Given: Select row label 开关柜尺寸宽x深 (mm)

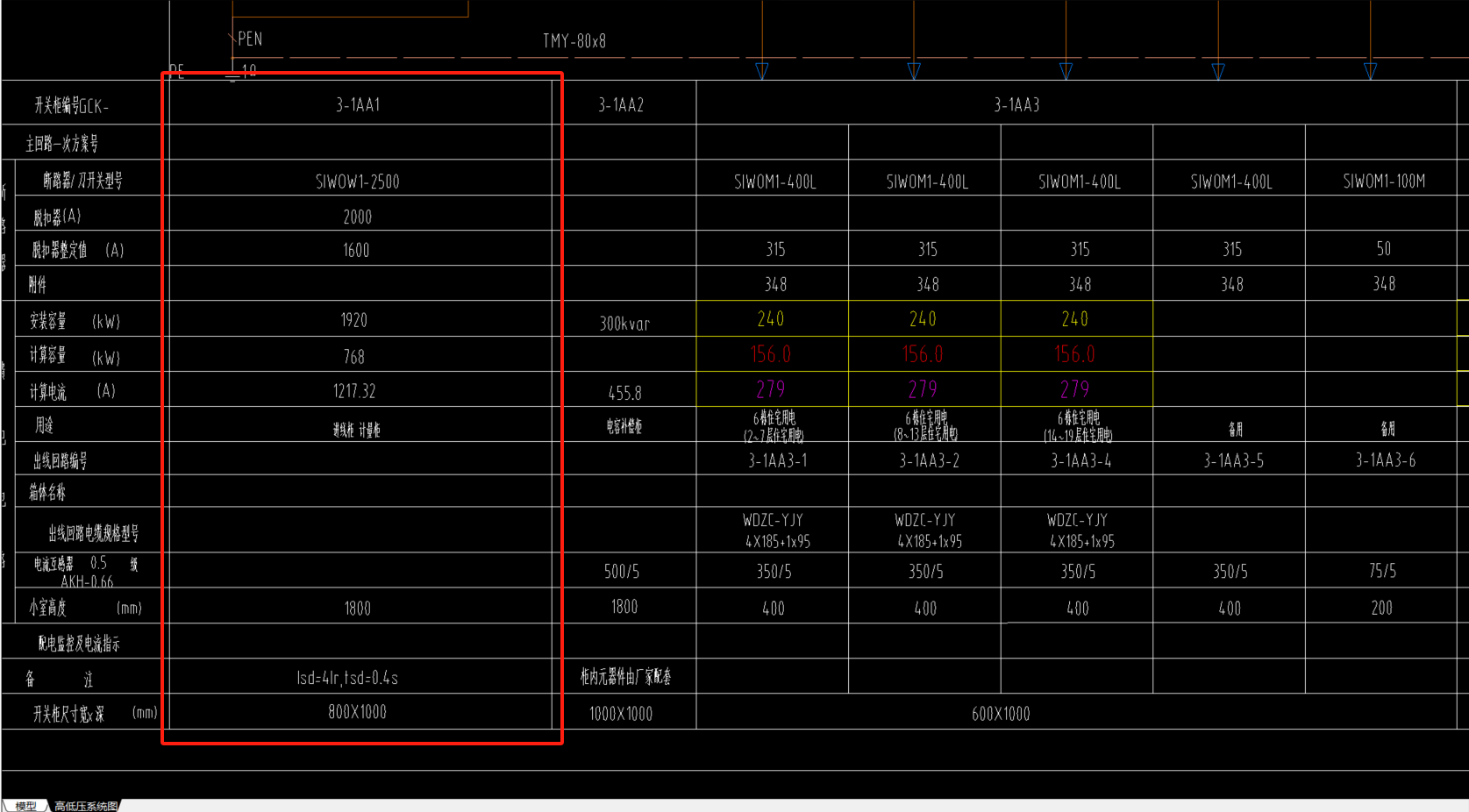Looking at the screenshot, I should [96, 714].
